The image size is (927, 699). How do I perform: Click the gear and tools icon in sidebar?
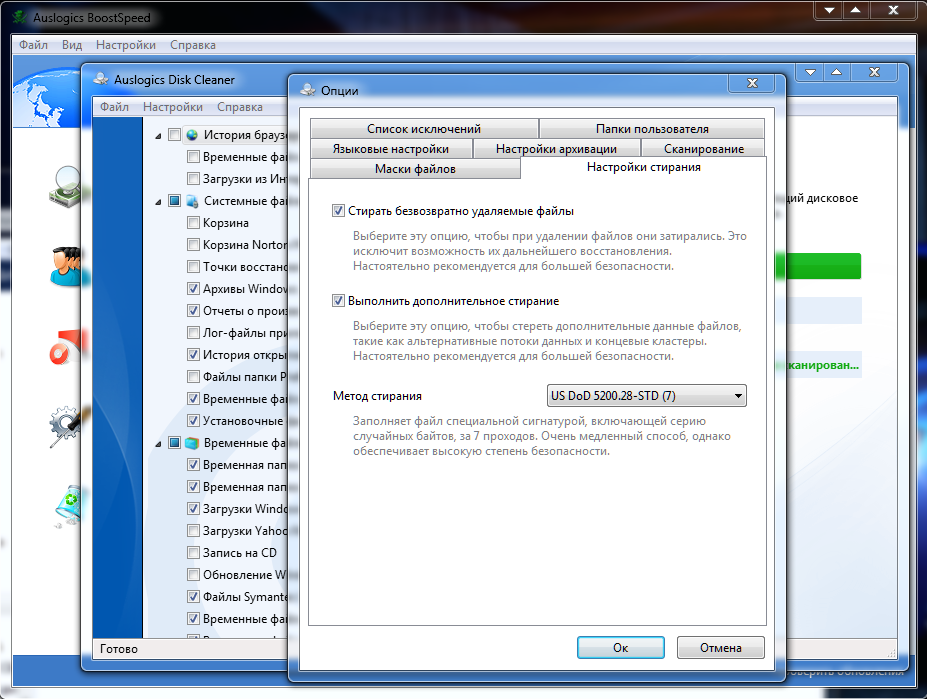(x=67, y=426)
